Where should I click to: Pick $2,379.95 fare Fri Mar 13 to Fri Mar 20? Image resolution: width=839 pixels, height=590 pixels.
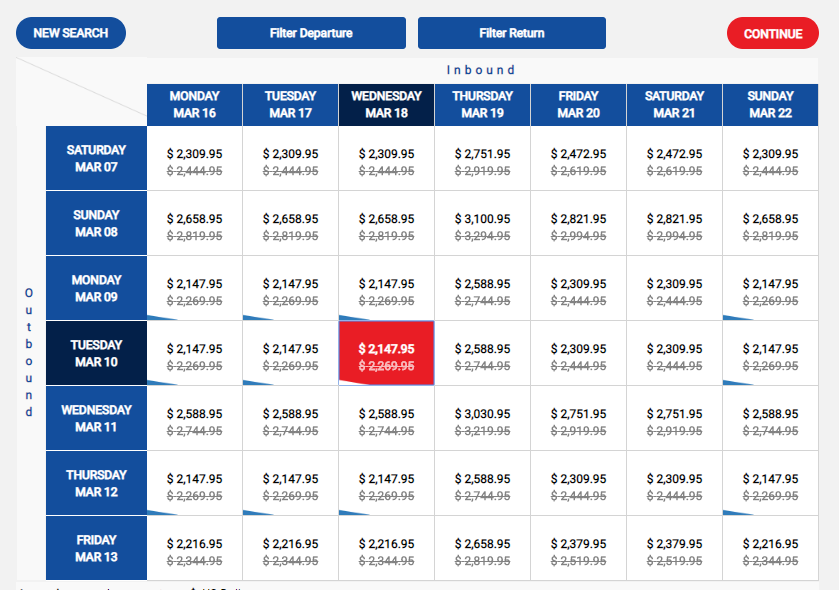pyautogui.click(x=578, y=548)
